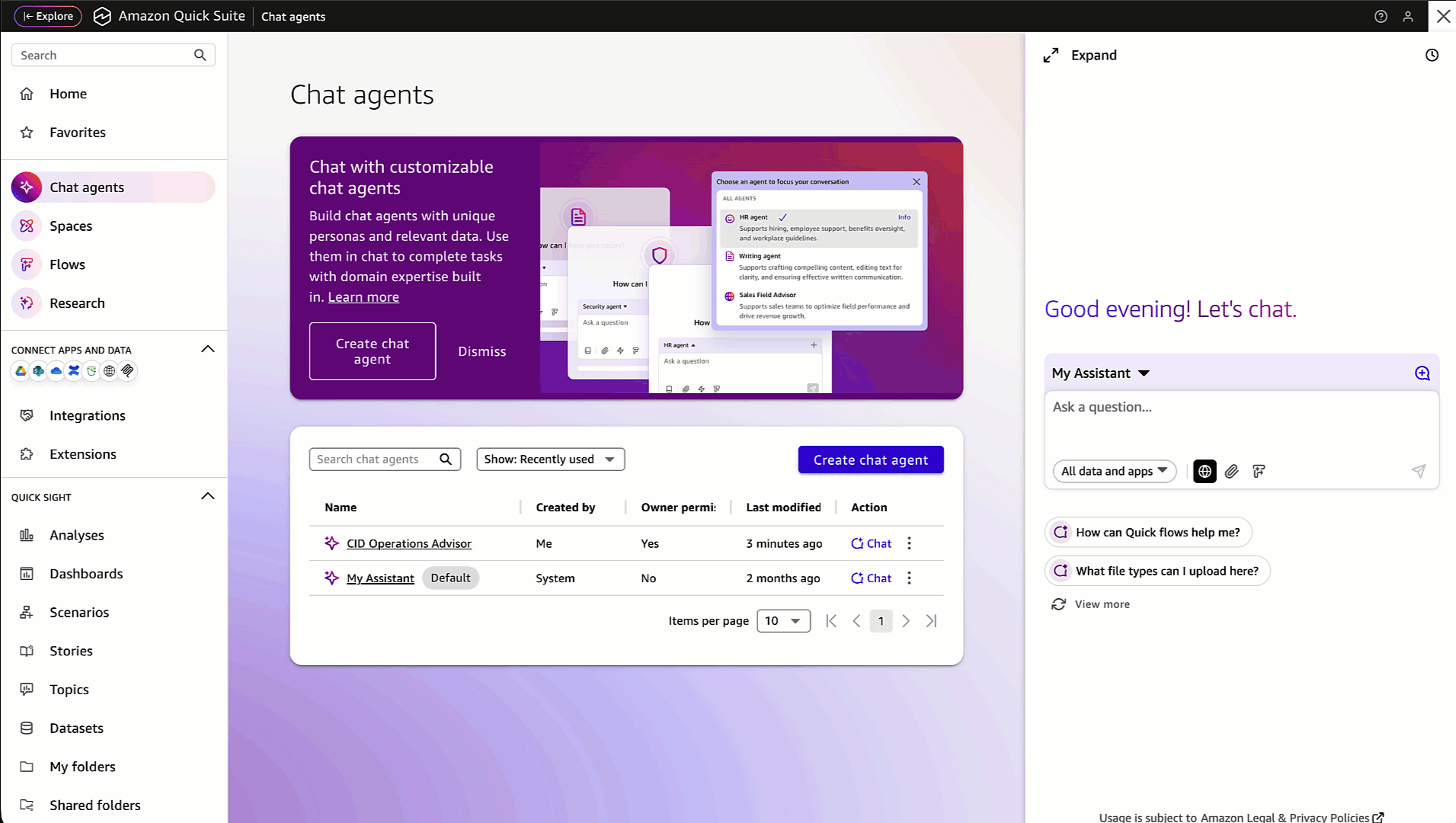Open the help question mark icon
The image size is (1456, 823).
tap(1381, 16)
